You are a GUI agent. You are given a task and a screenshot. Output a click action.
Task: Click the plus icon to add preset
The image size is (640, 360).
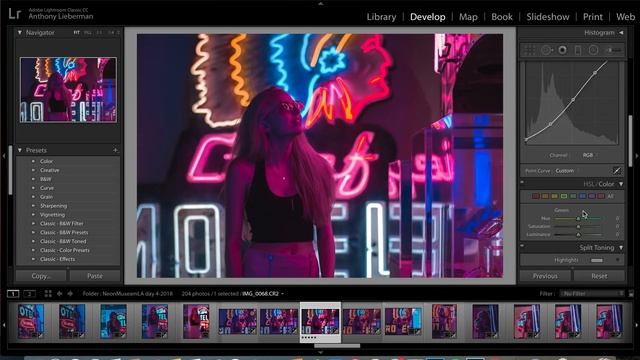115,150
